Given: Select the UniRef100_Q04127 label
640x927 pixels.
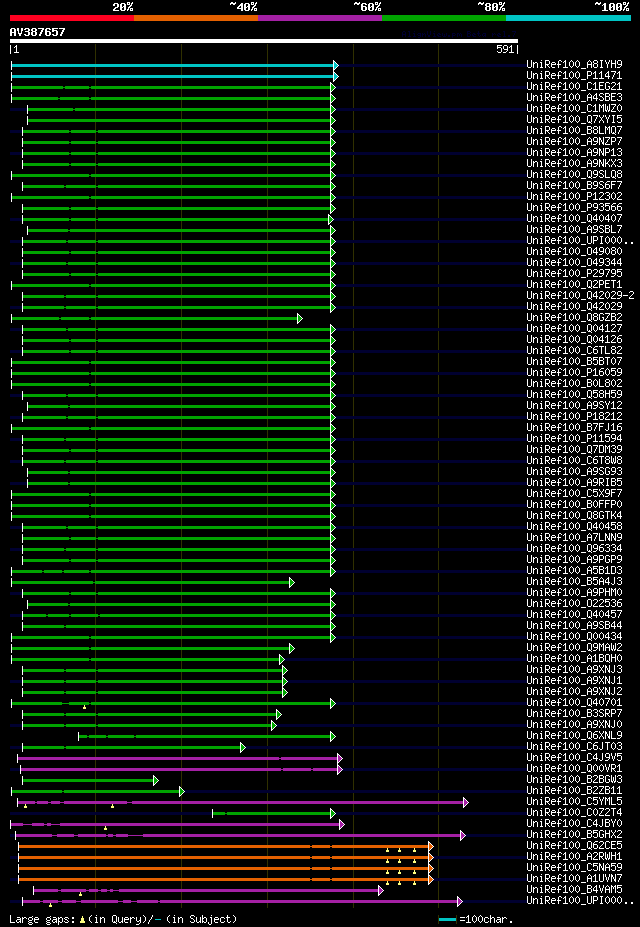Looking at the screenshot, I should pos(574,328).
